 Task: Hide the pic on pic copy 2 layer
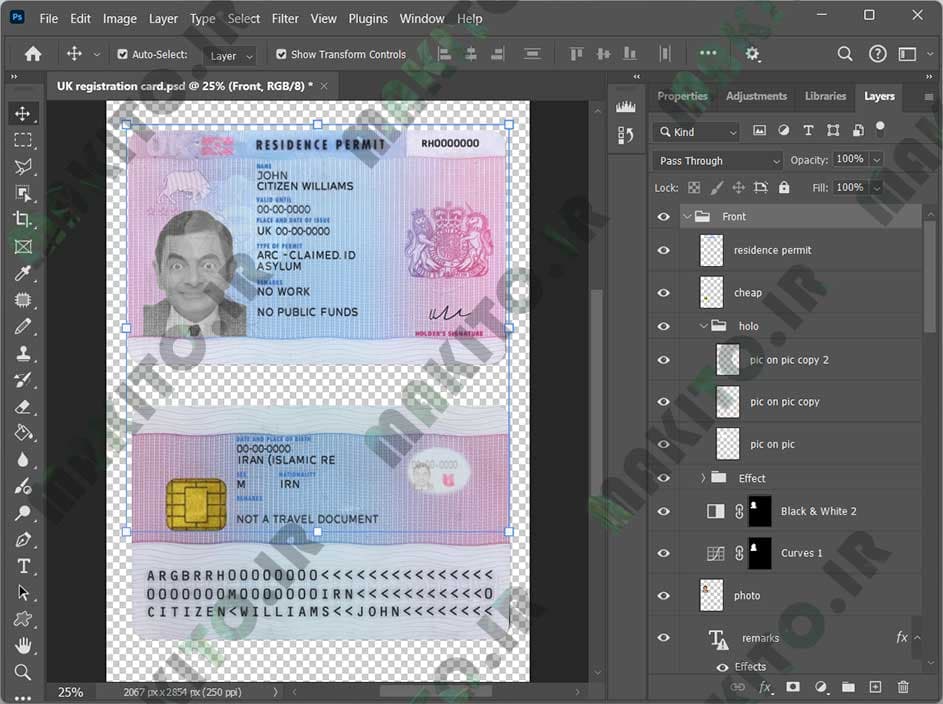click(663, 360)
